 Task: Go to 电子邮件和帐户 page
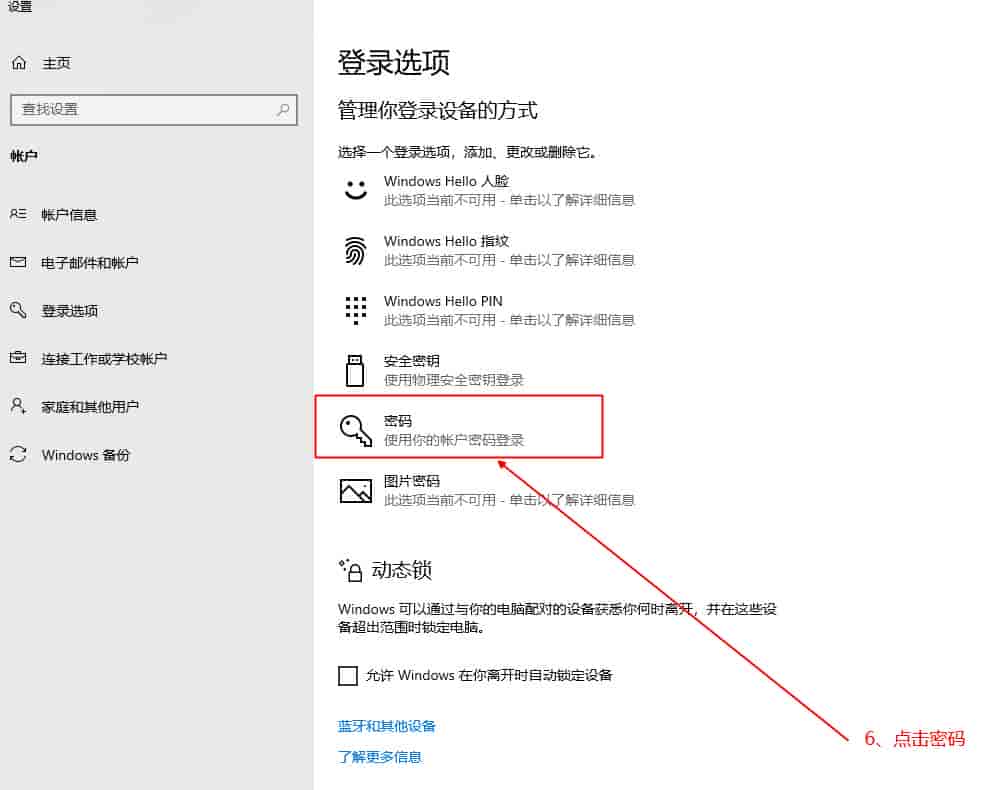(90, 262)
